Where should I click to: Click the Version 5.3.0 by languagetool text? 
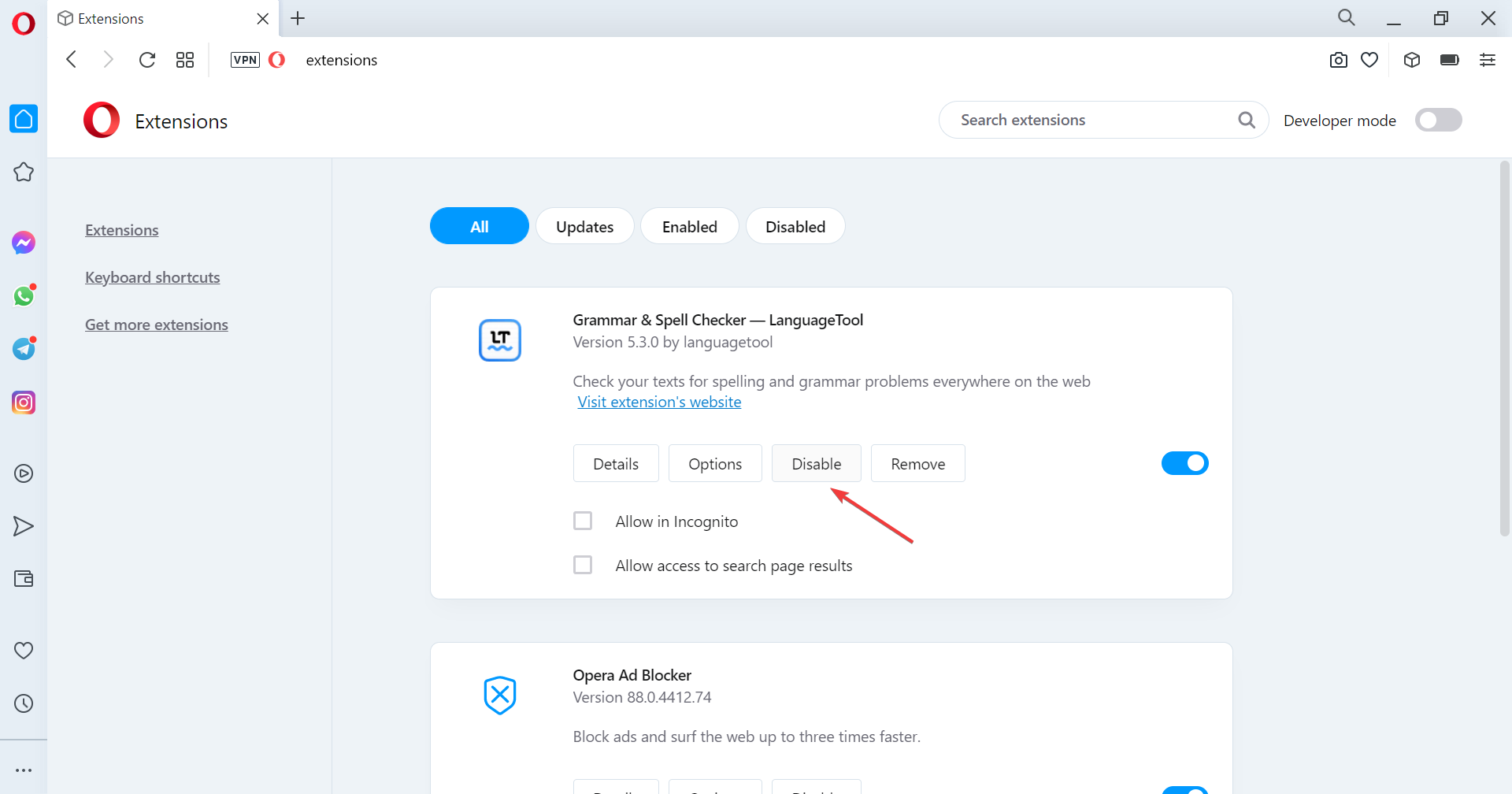click(673, 342)
